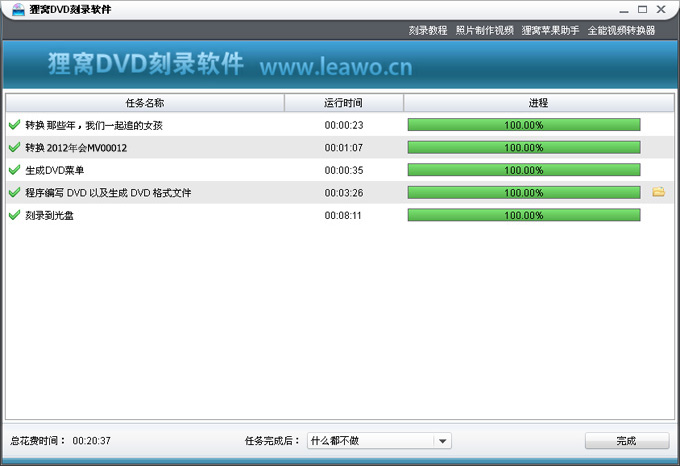
Task: Click the 完成 button
Action: pos(627,441)
